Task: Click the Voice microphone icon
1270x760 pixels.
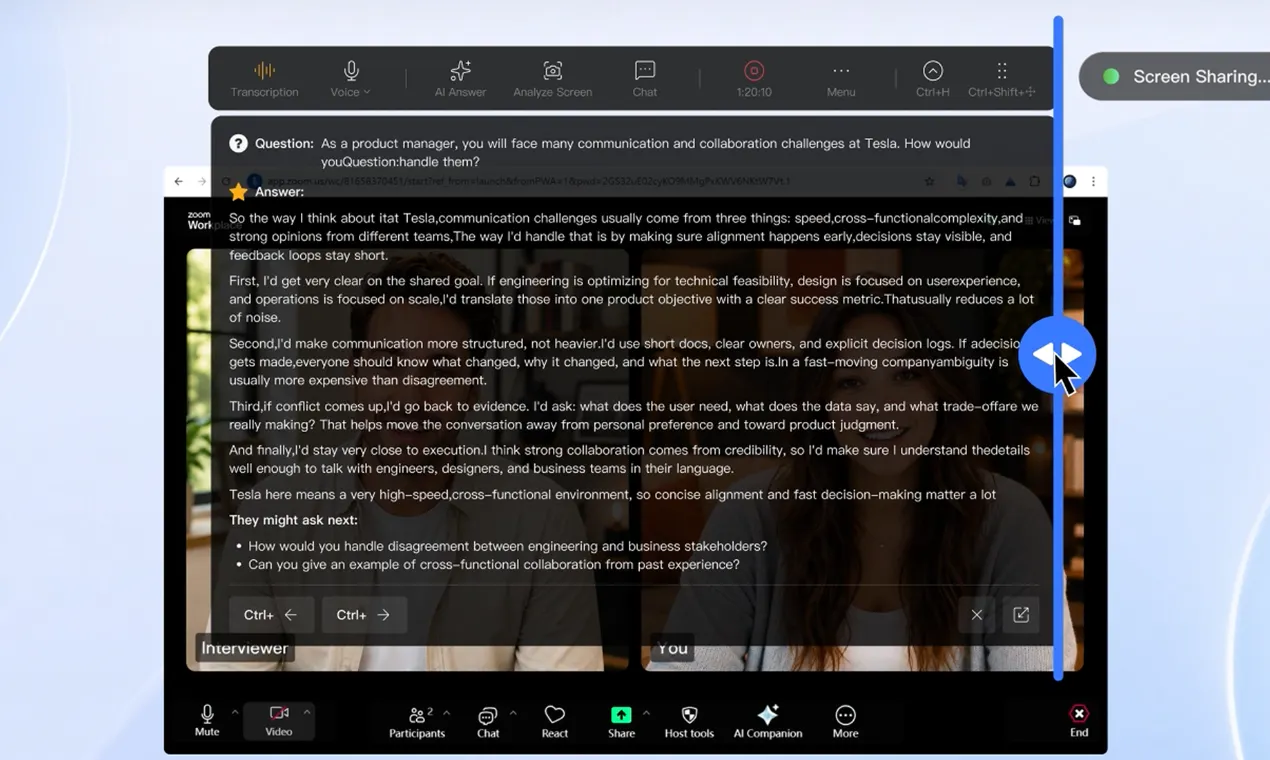Action: (x=351, y=70)
